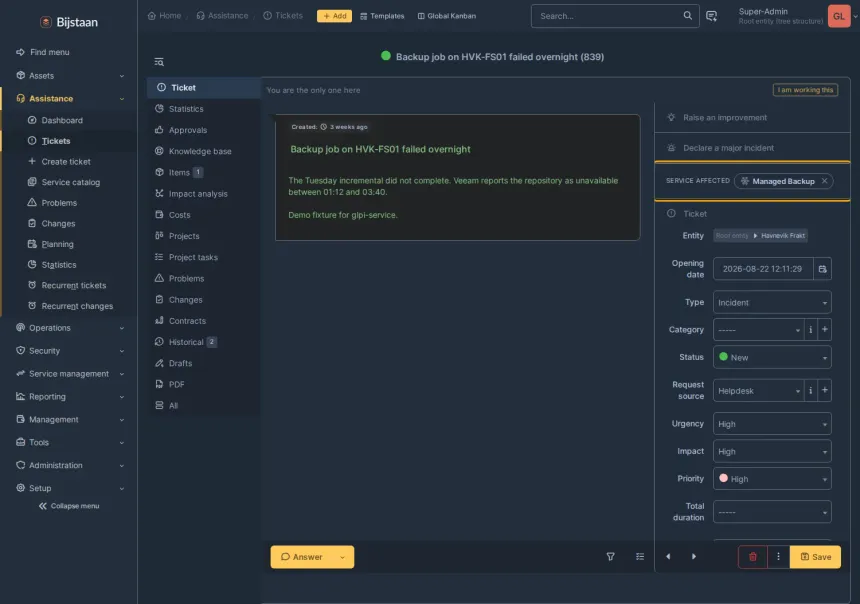Expand the Assets sidebar section
The width and height of the screenshot is (860, 604).
pyautogui.click(x=70, y=76)
